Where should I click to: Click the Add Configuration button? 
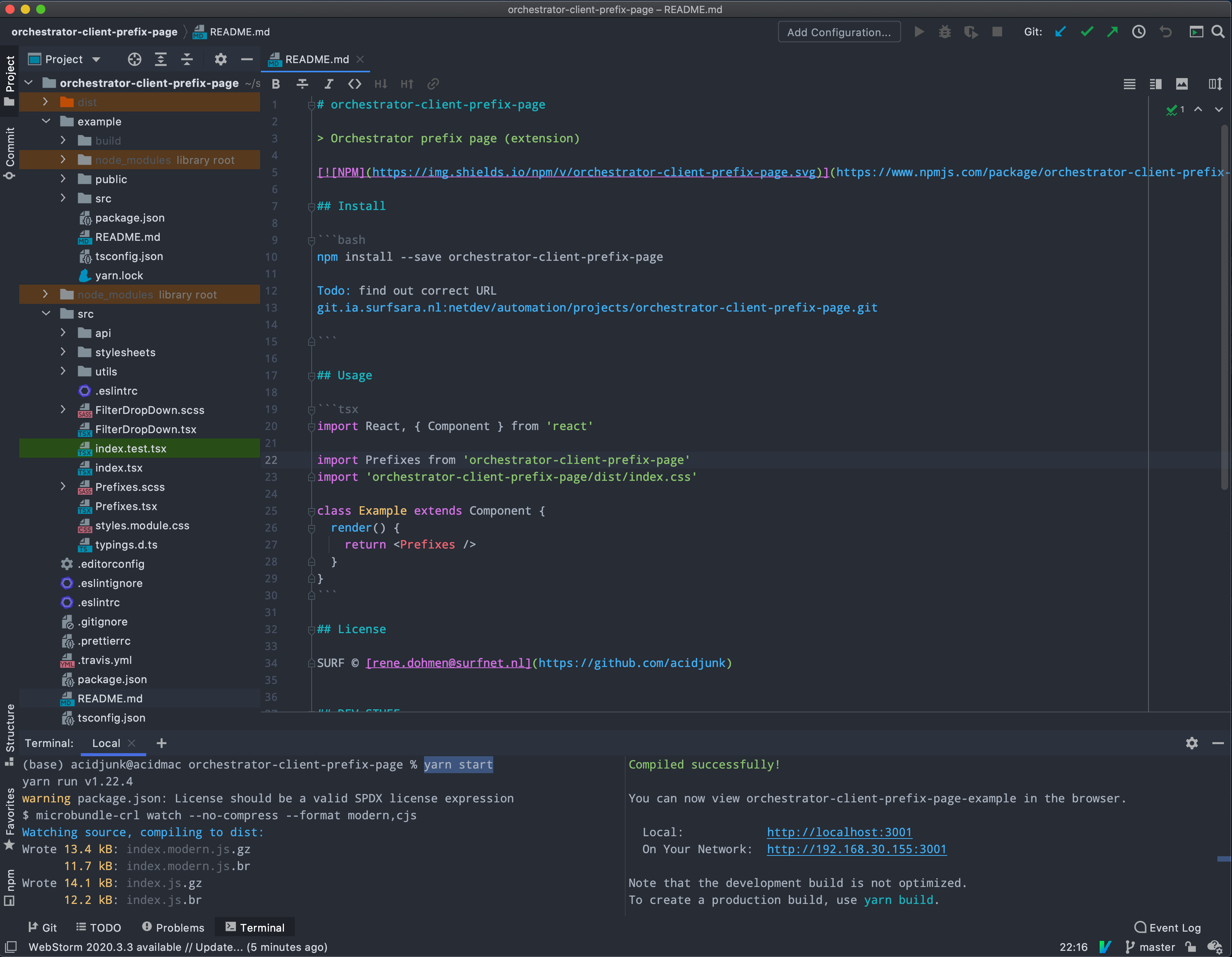pos(839,32)
